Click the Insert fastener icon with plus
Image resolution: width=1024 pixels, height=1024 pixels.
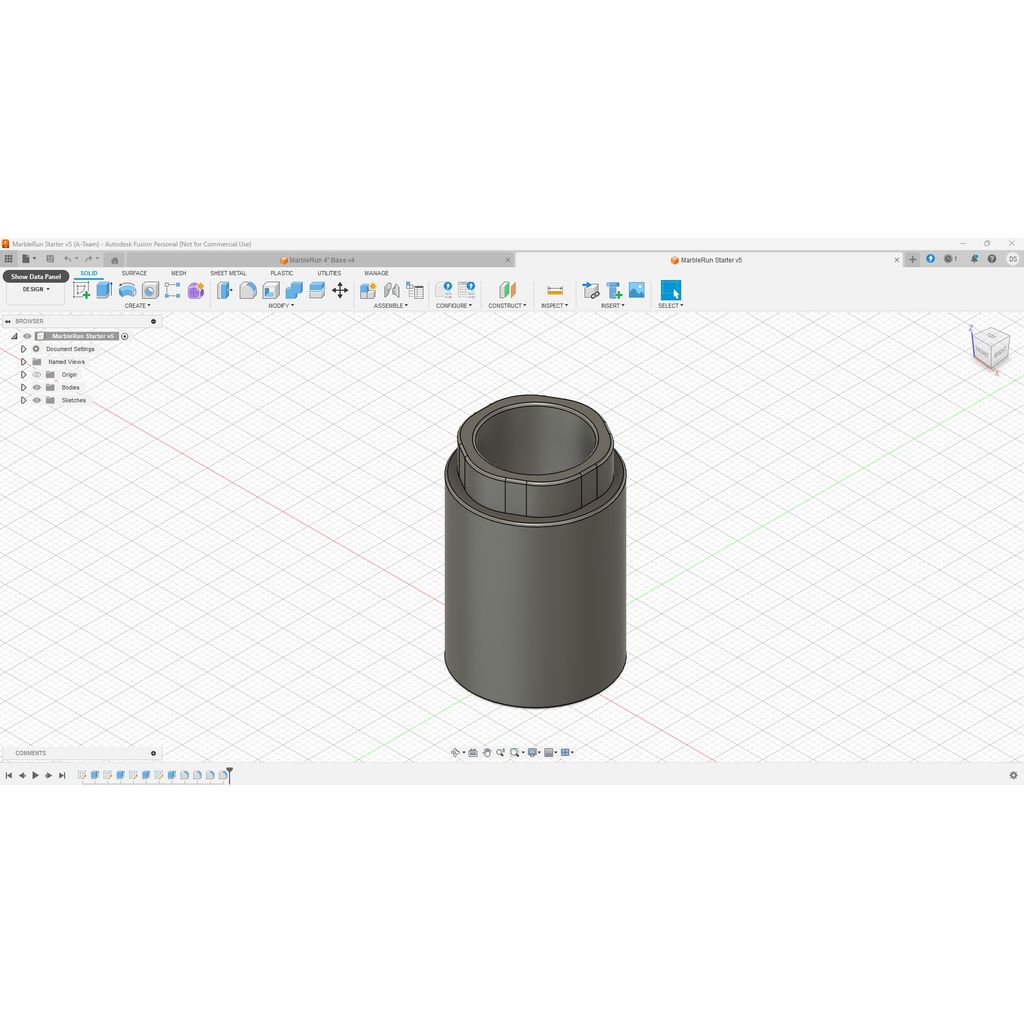pos(614,291)
